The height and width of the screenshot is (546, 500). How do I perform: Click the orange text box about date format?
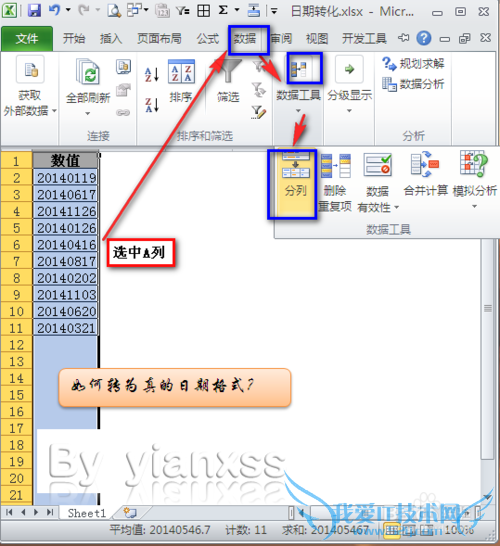pos(175,388)
